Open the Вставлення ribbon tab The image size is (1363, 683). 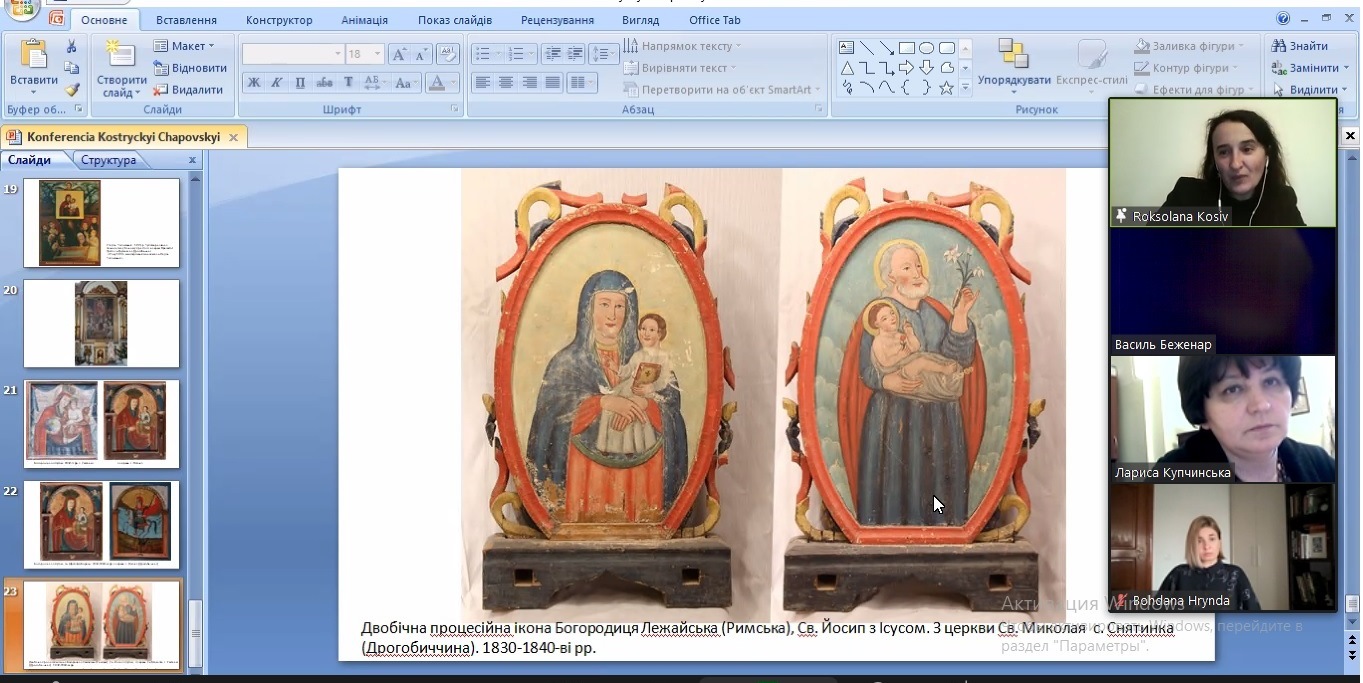click(186, 20)
